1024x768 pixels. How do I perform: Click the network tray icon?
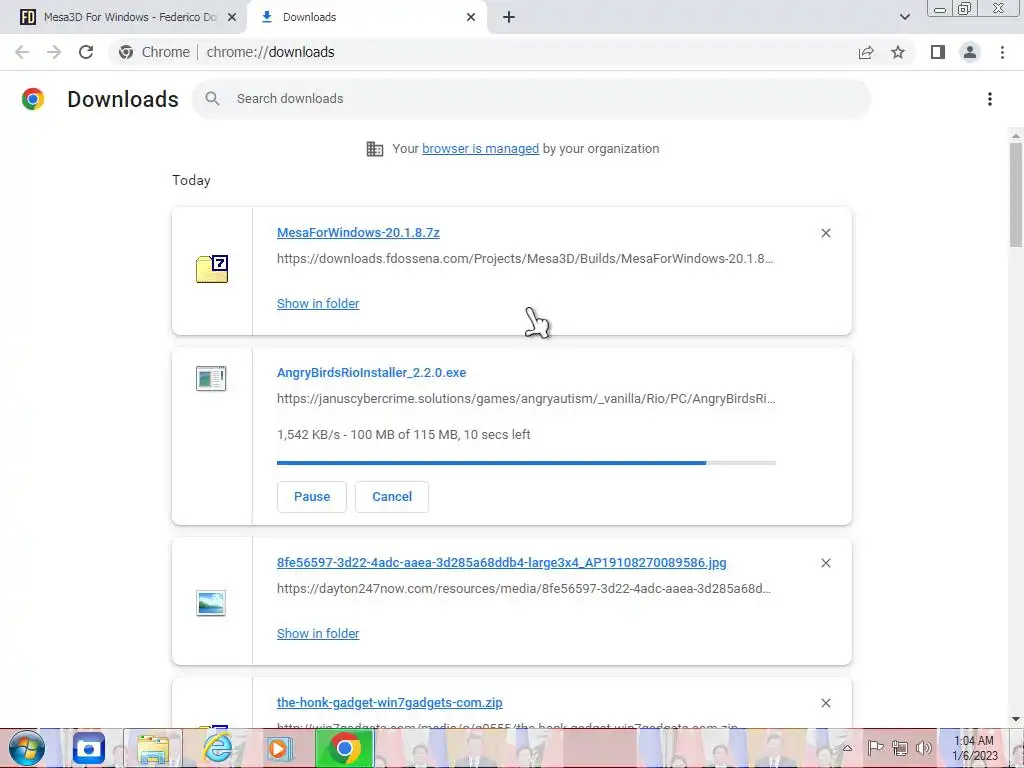click(x=900, y=748)
